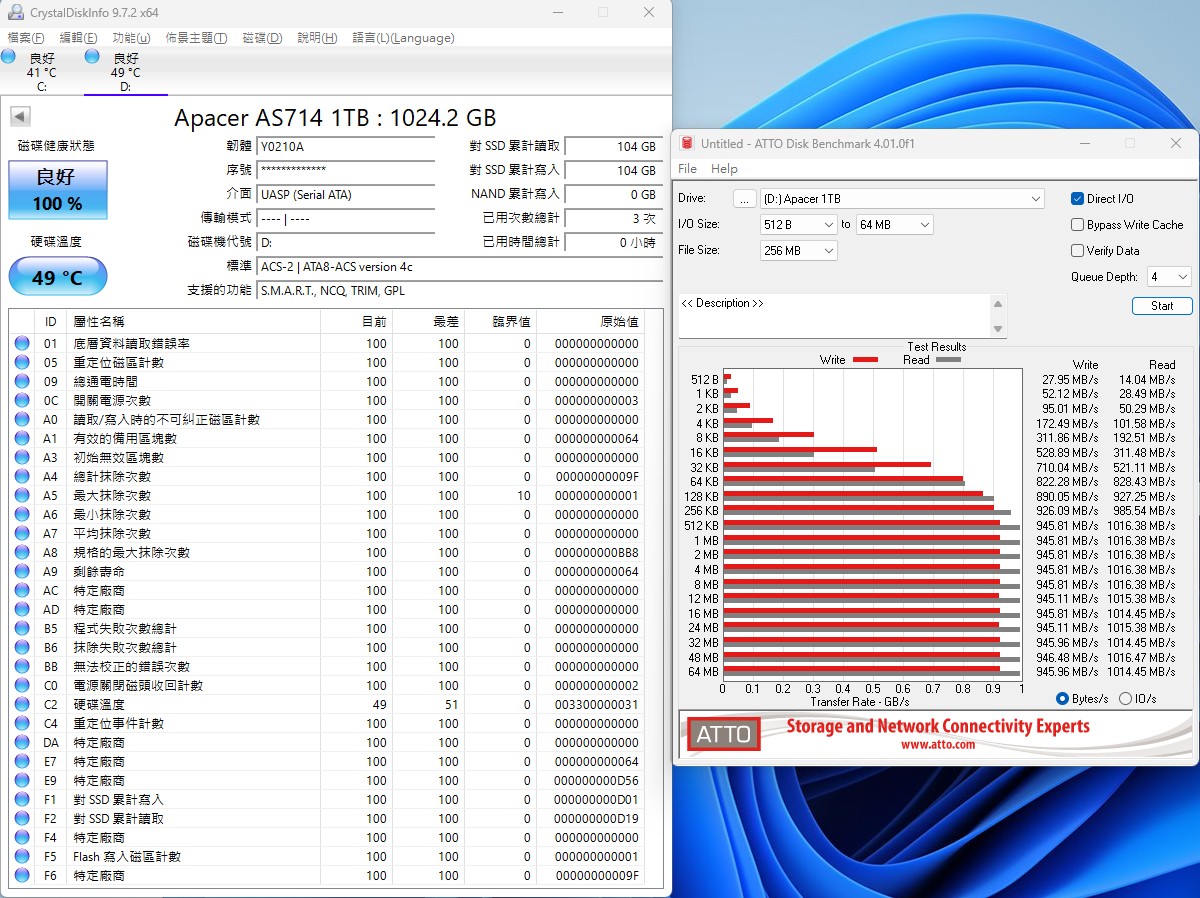1200x898 pixels.
Task: Click the serial number field
Action: point(346,171)
